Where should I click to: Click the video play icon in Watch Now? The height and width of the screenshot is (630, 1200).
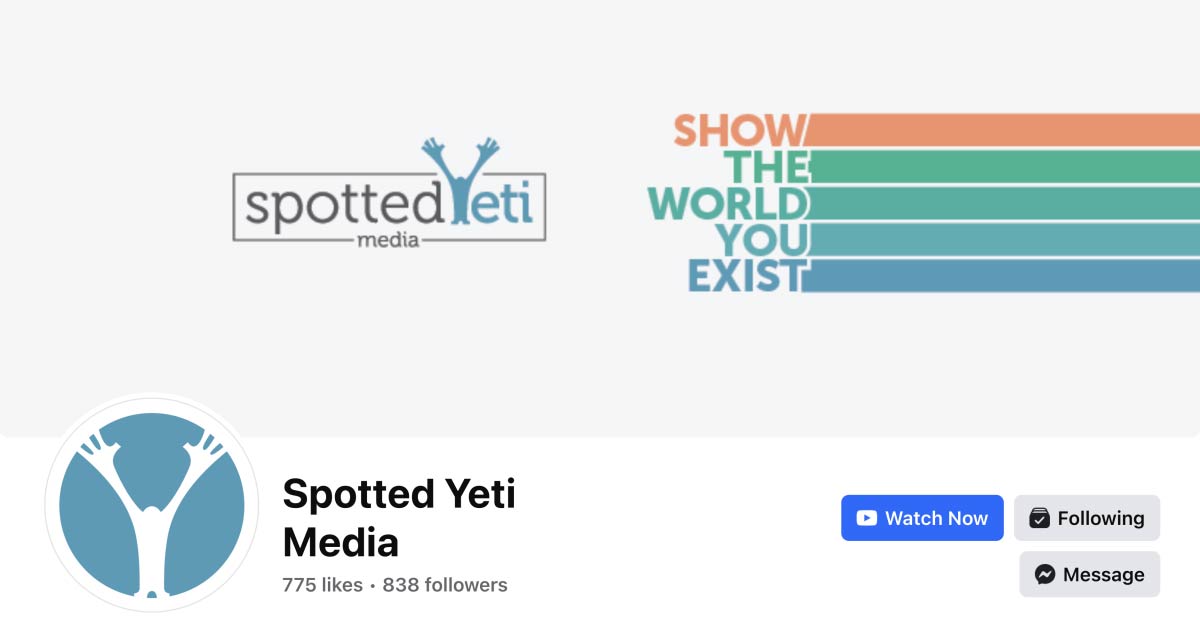pyautogui.click(x=867, y=518)
